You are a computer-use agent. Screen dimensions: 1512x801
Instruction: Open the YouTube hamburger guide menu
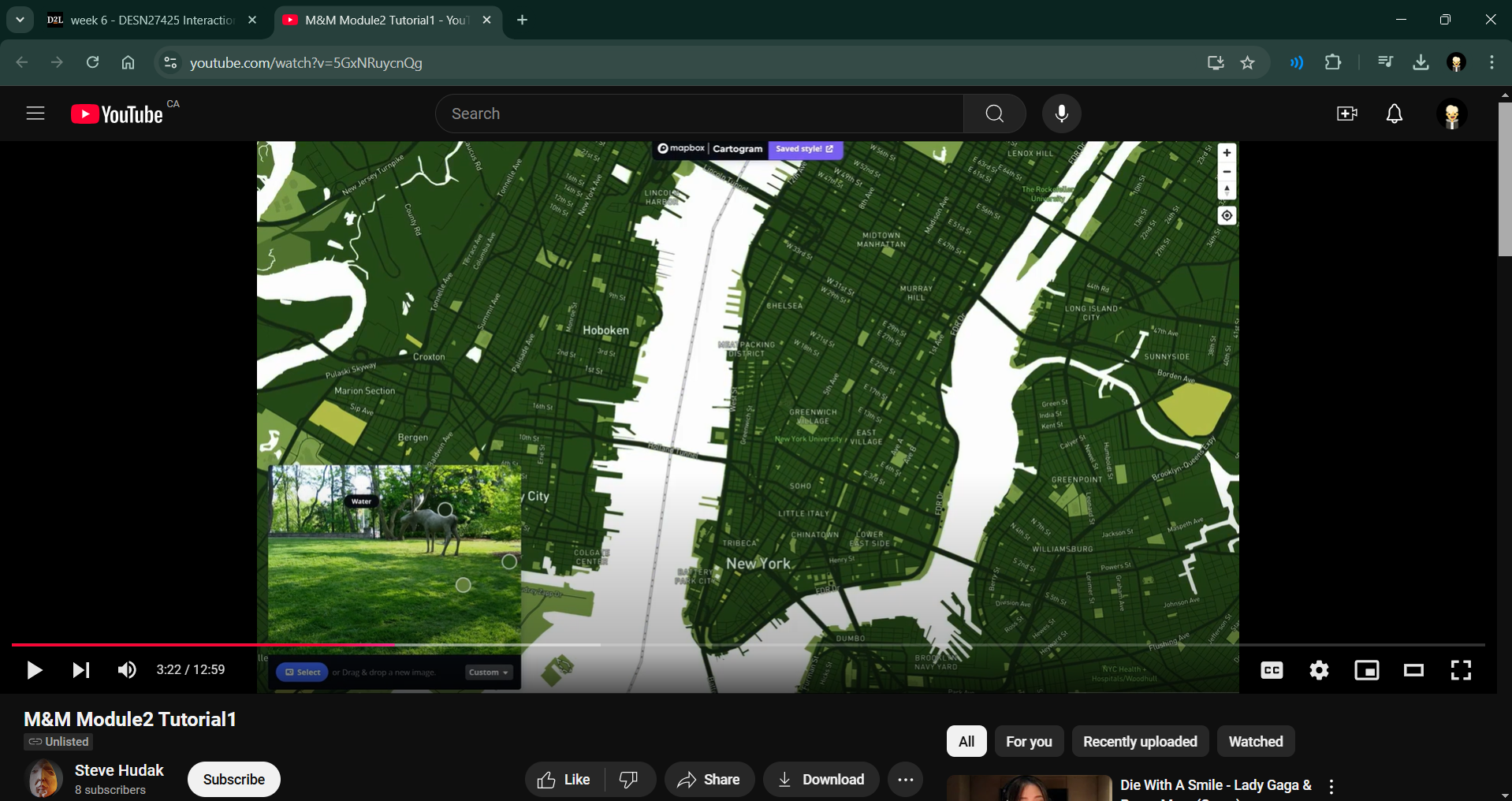click(x=35, y=114)
